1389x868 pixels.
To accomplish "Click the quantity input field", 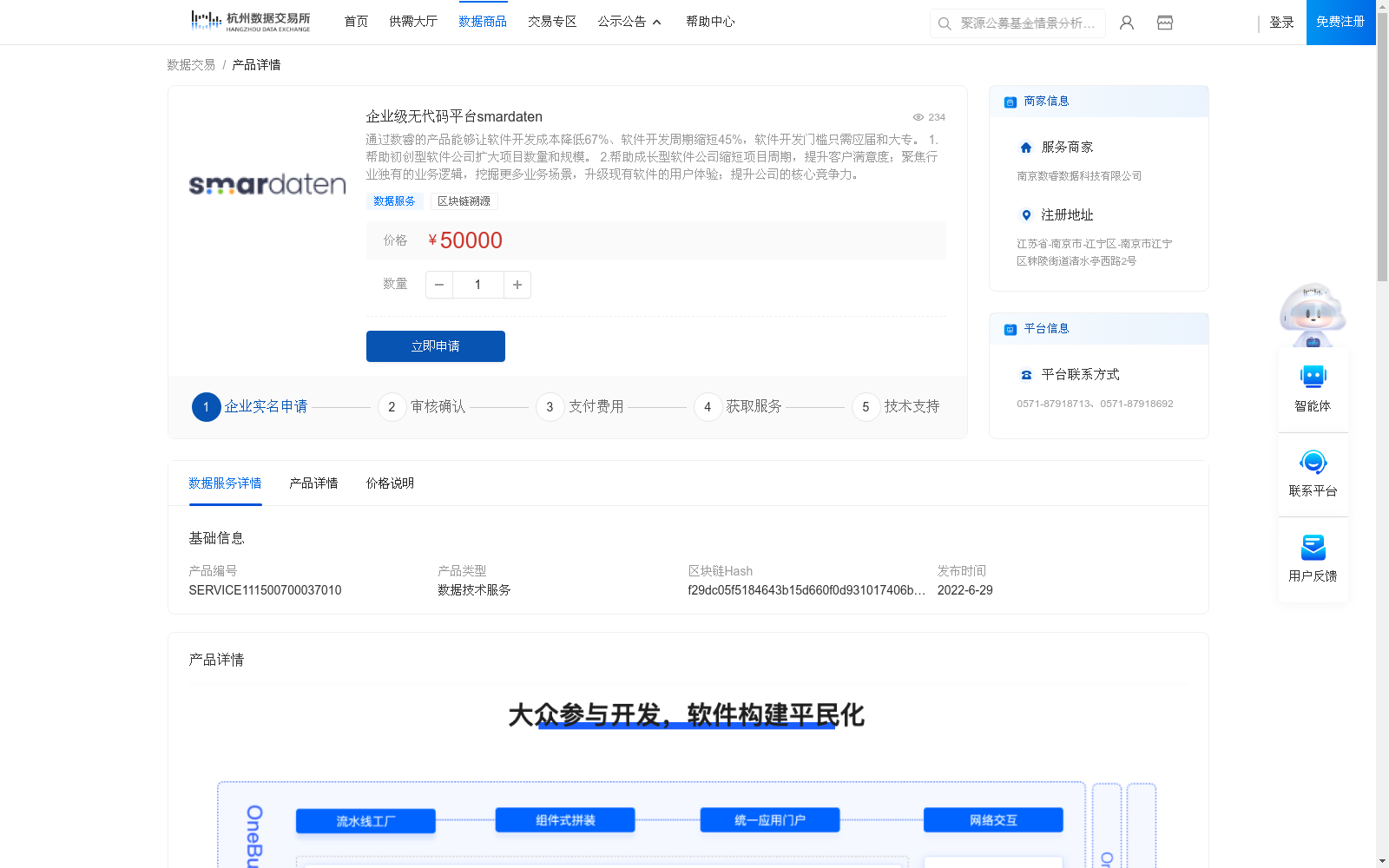I will point(478,285).
